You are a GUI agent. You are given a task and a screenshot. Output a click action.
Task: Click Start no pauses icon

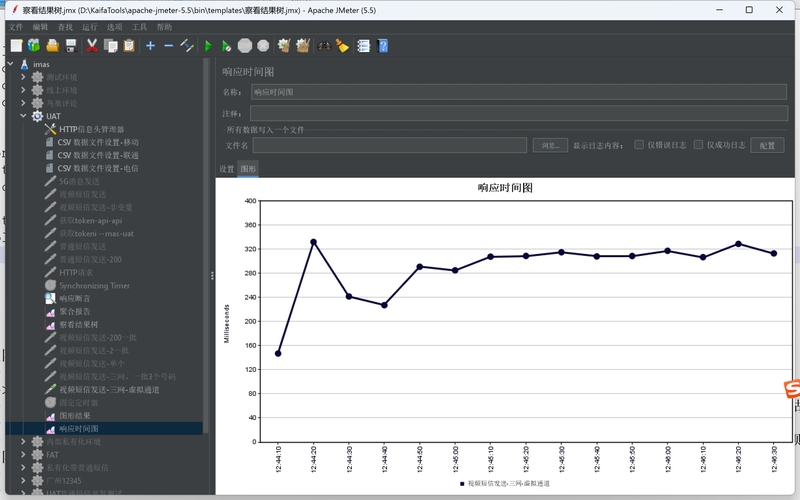coord(227,46)
